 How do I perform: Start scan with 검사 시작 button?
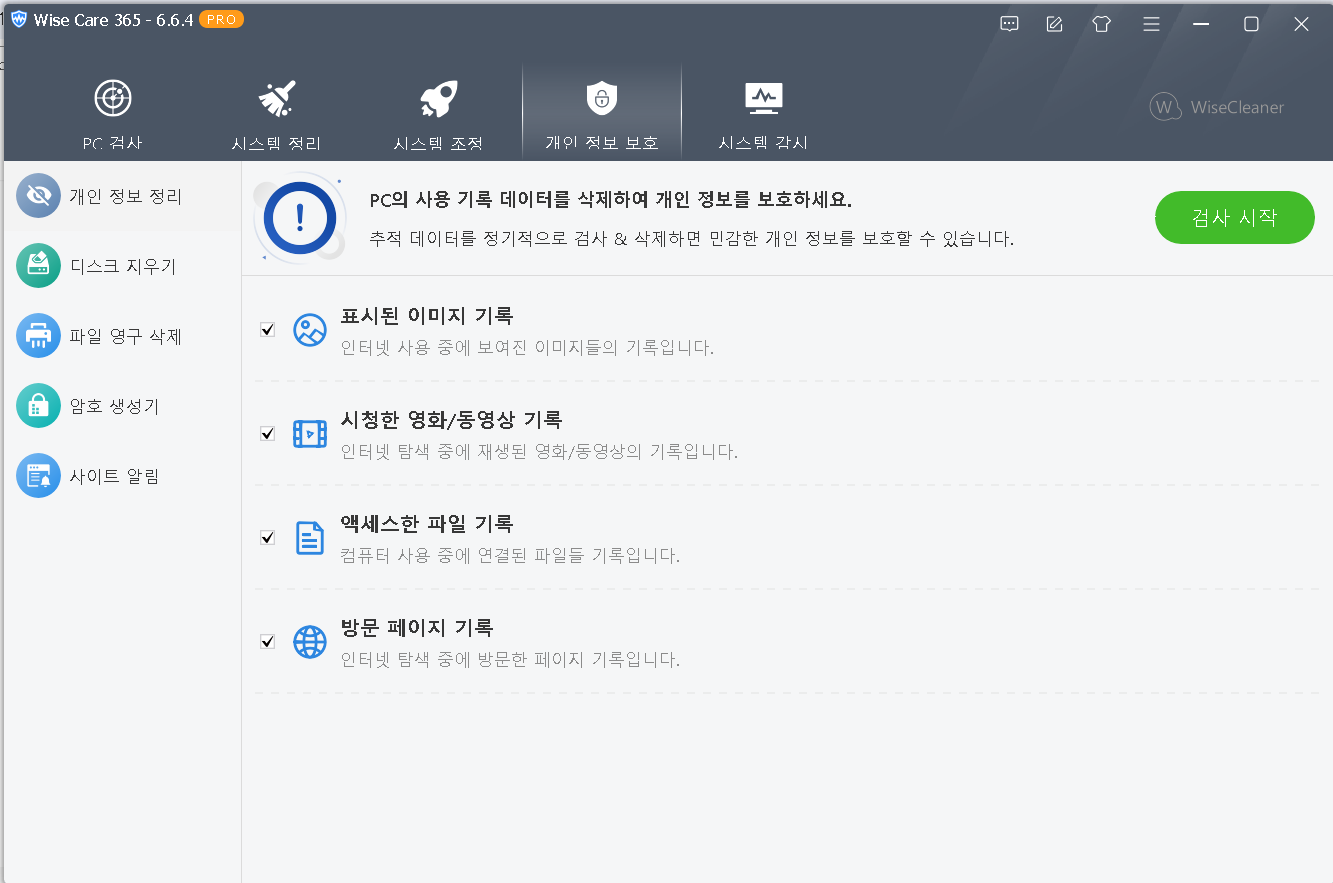tap(1235, 217)
